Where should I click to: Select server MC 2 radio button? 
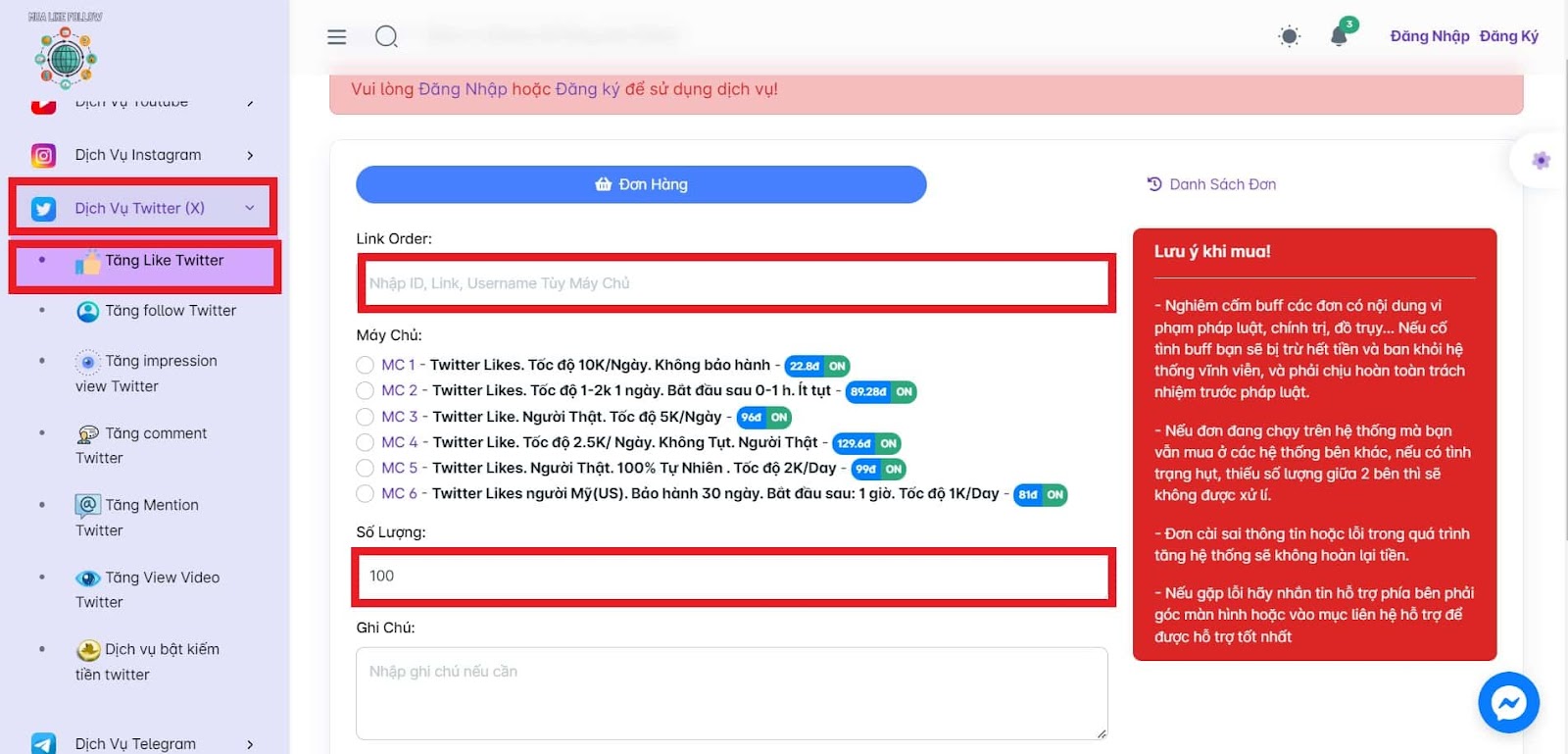(x=366, y=390)
